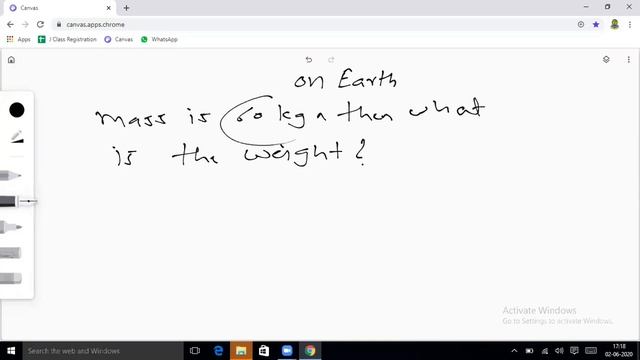Go back to the previous page
The height and width of the screenshot is (360, 640).
tap(10, 24)
